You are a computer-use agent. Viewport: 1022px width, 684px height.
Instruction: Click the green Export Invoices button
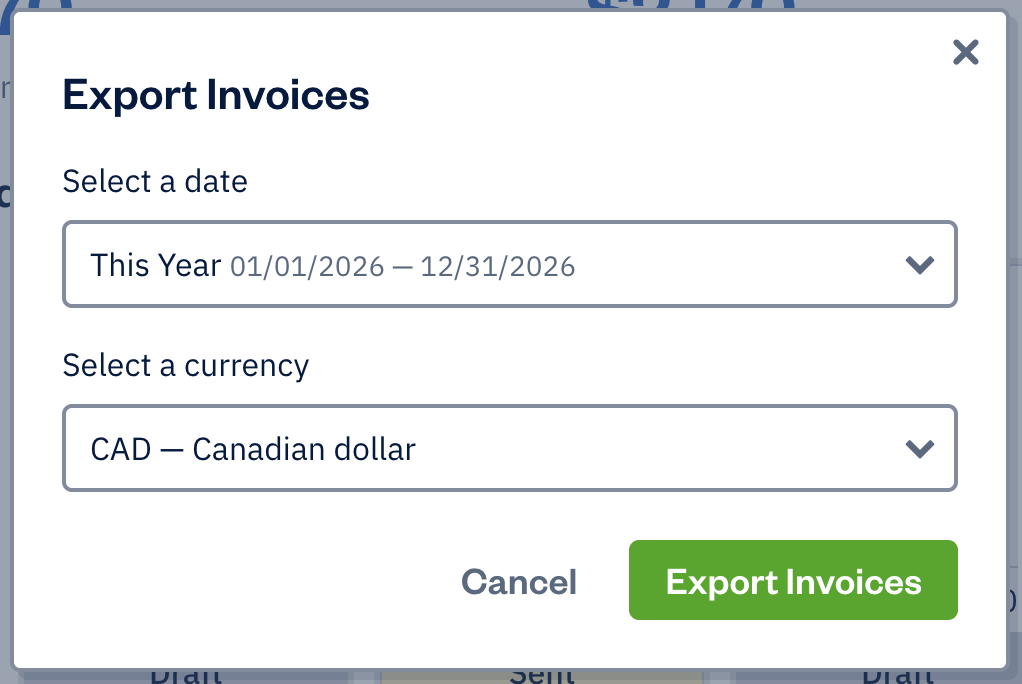pyautogui.click(x=792, y=580)
